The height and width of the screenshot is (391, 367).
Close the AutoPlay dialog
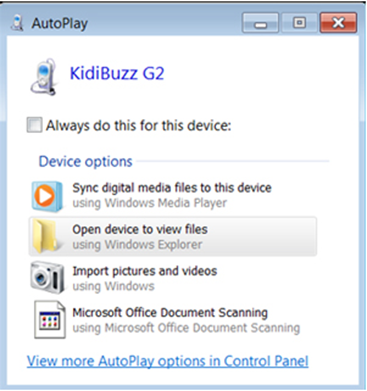(x=338, y=23)
